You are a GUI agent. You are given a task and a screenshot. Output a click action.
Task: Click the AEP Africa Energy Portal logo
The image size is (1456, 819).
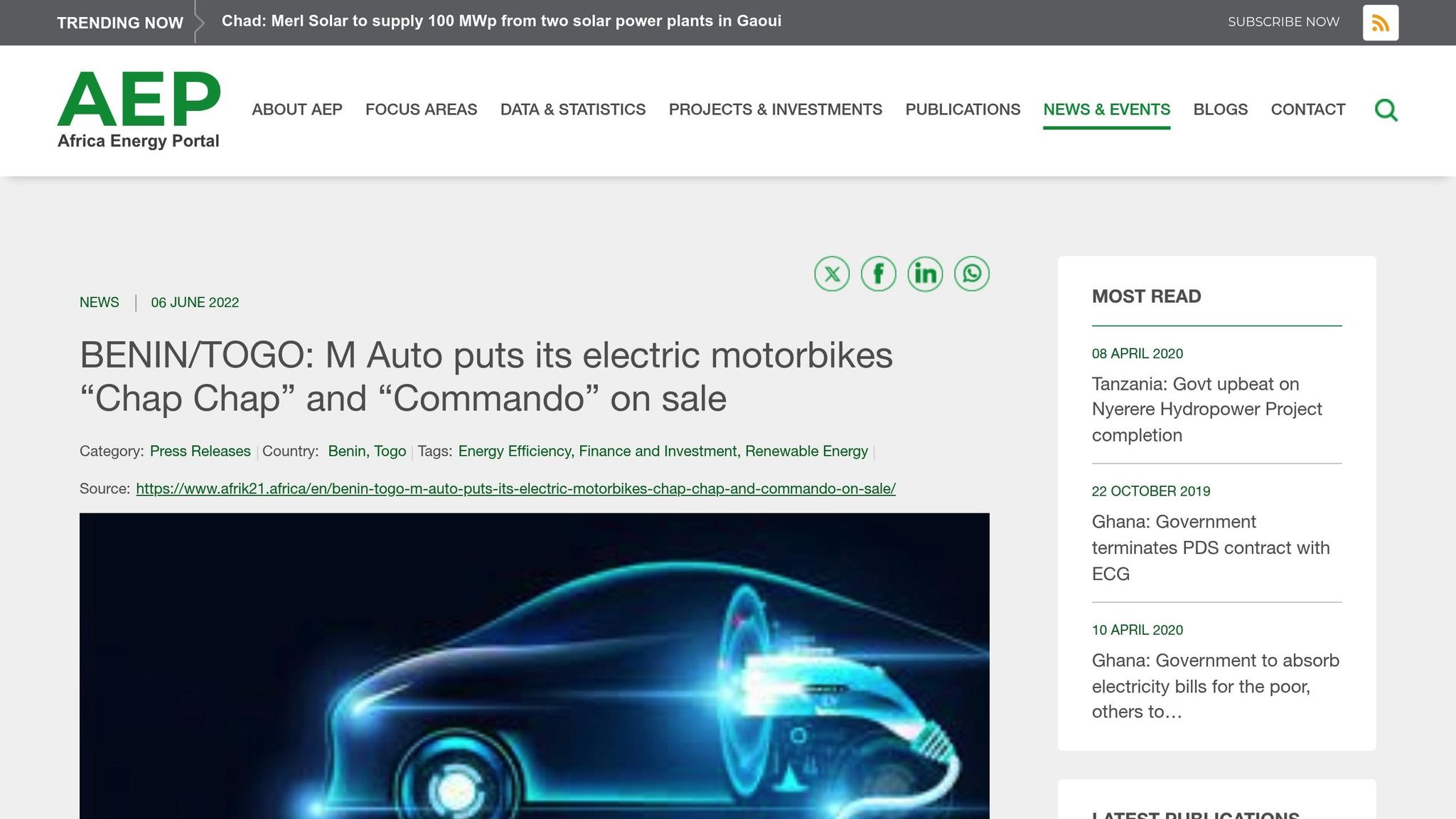tap(139, 107)
